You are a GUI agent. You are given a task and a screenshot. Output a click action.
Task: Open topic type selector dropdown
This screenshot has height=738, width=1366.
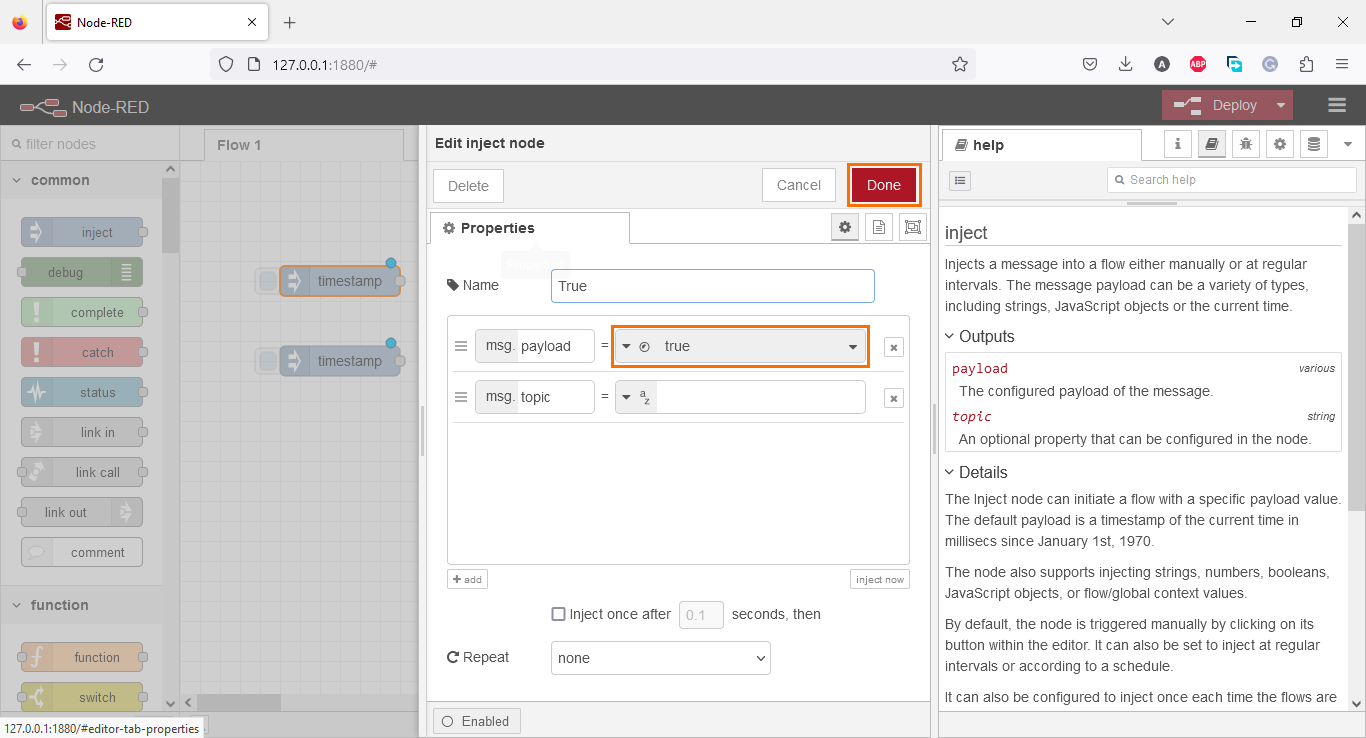[x=636, y=397]
